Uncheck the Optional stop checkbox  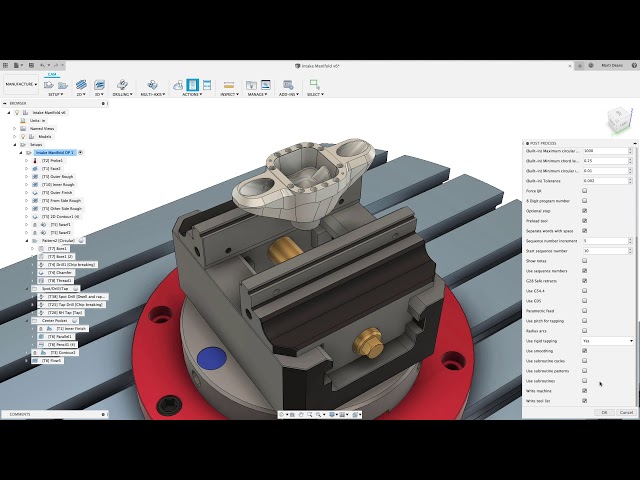coord(584,211)
